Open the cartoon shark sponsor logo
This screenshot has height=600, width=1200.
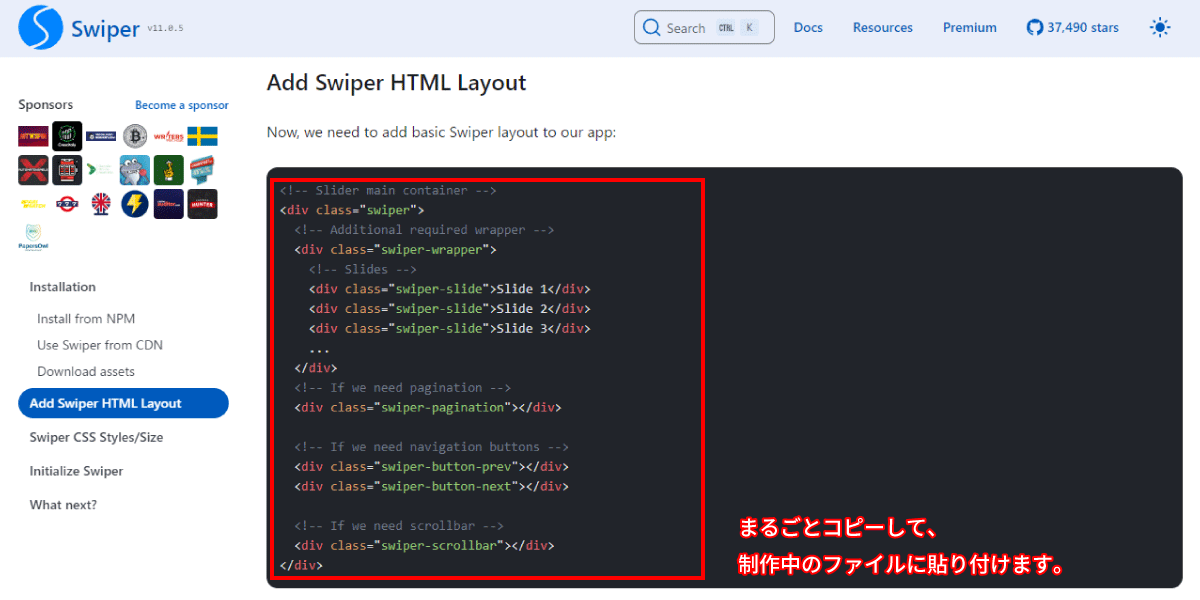(135, 170)
